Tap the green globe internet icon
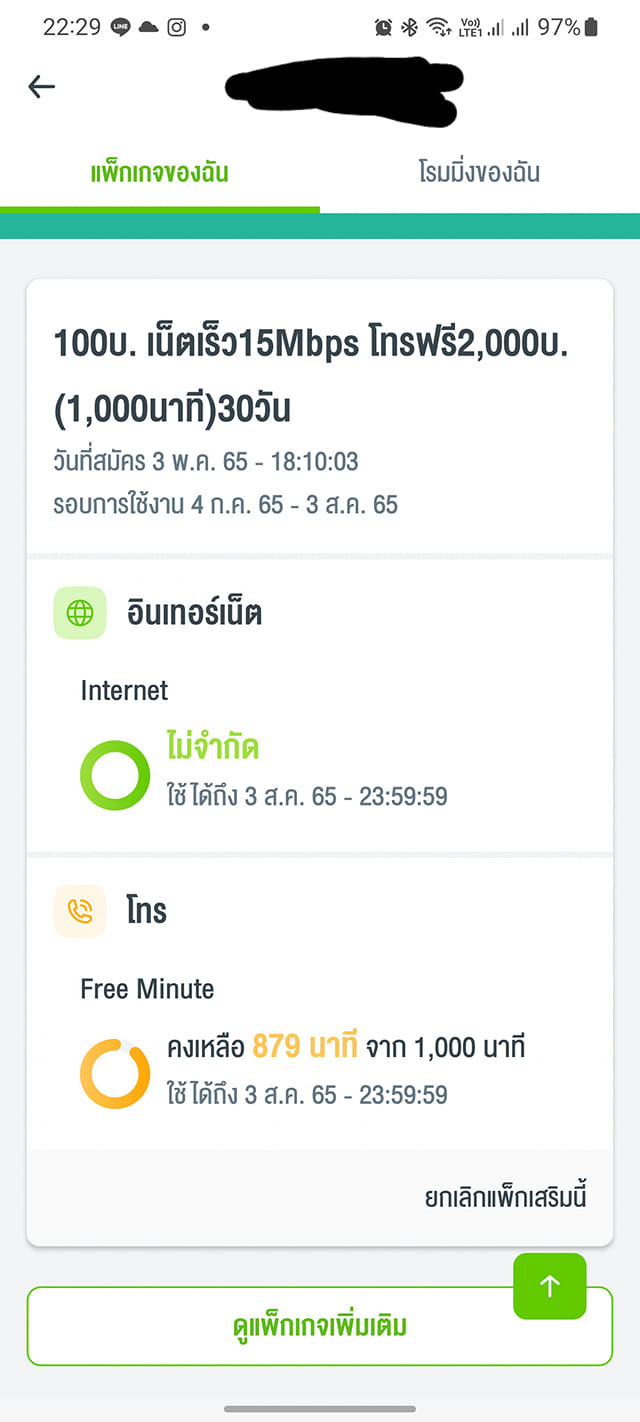Viewport: 640px width, 1422px height. tap(80, 612)
